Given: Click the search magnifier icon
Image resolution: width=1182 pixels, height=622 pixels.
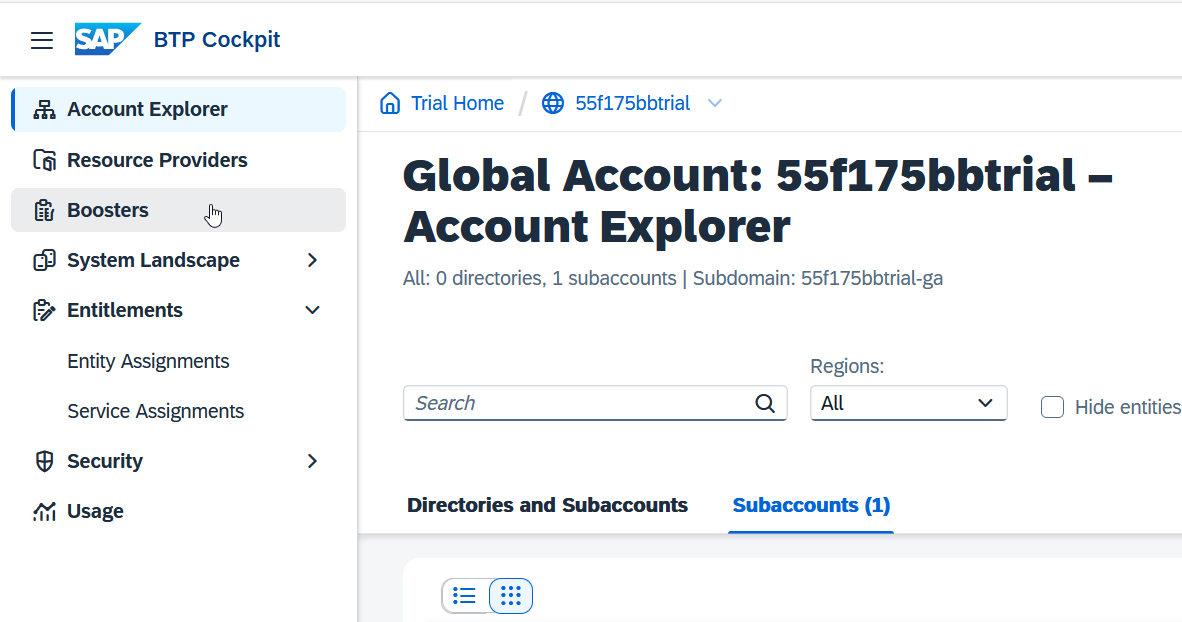Looking at the screenshot, I should (x=765, y=403).
